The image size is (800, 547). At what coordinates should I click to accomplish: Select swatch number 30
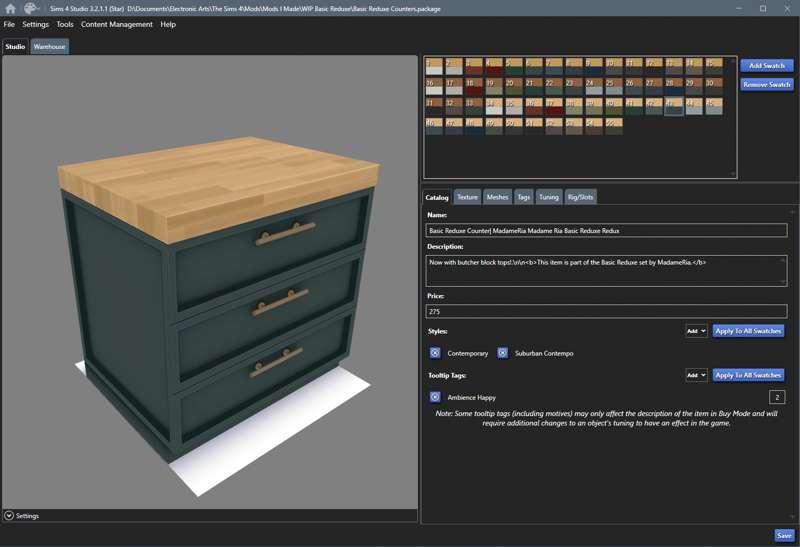click(x=714, y=86)
